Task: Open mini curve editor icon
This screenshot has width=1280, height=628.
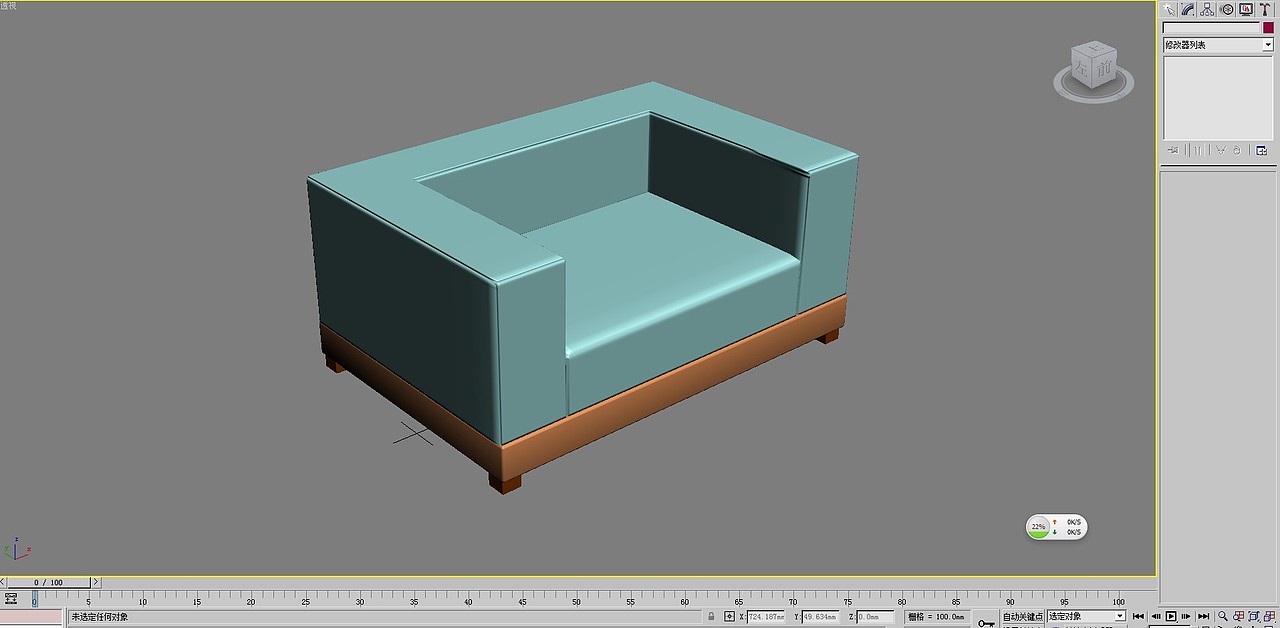Action: tap(11, 598)
